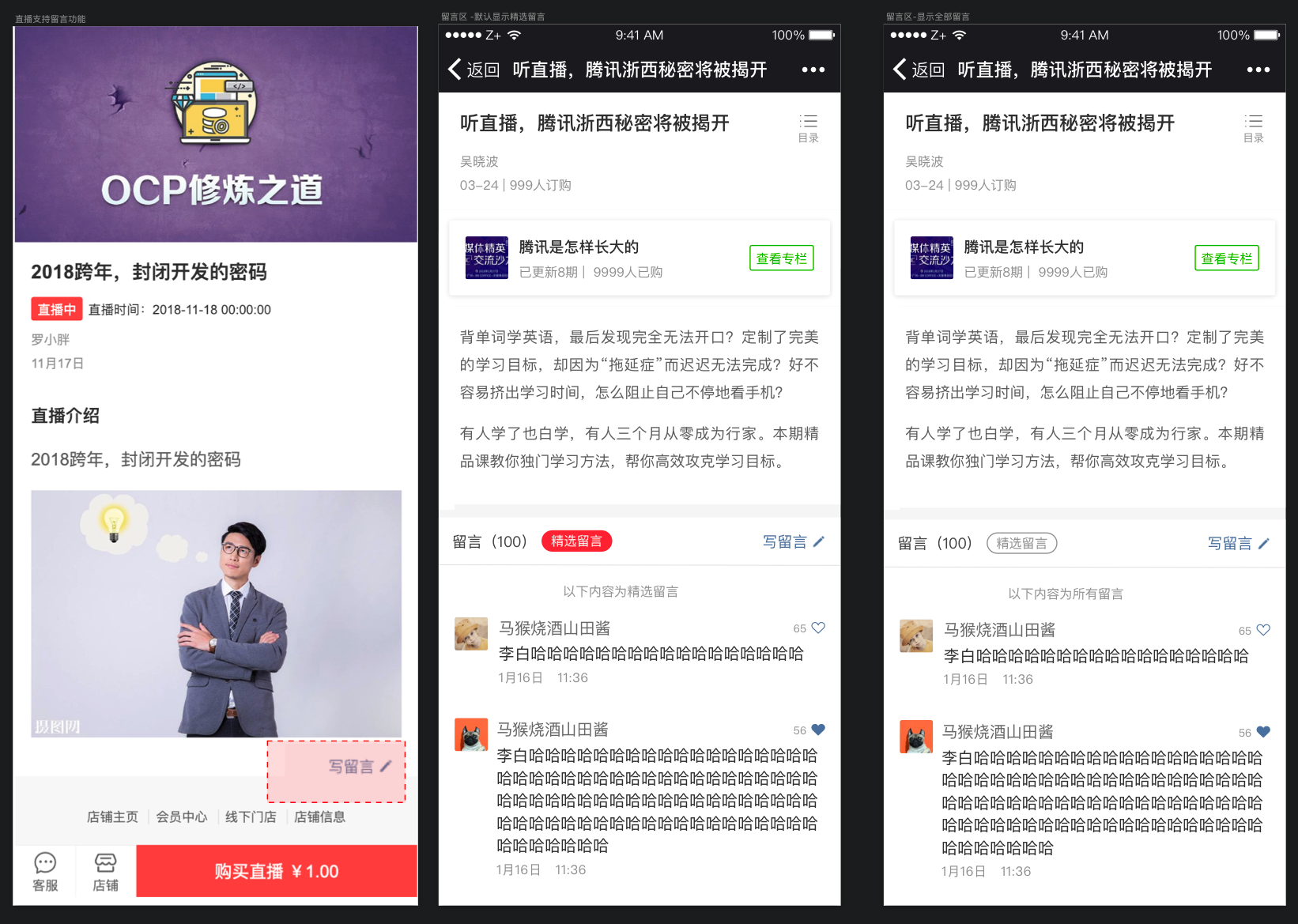
Task: Enable the gray outlined 精选留言 filter
Action: 1021,544
